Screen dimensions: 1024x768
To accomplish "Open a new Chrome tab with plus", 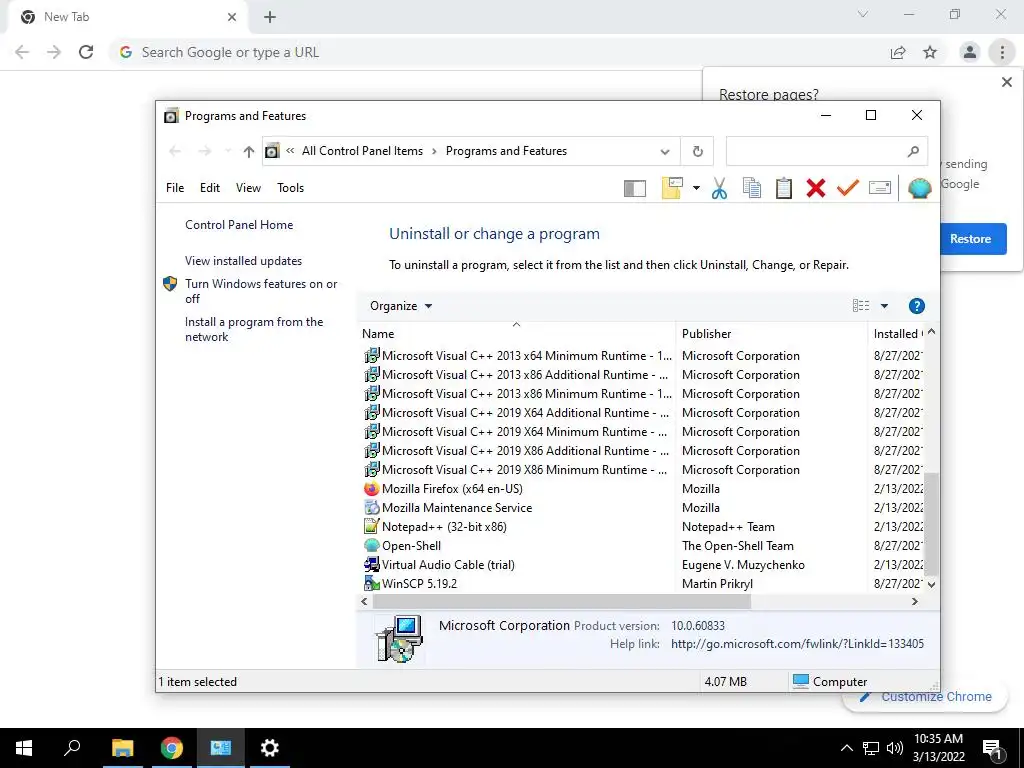I will pos(270,17).
